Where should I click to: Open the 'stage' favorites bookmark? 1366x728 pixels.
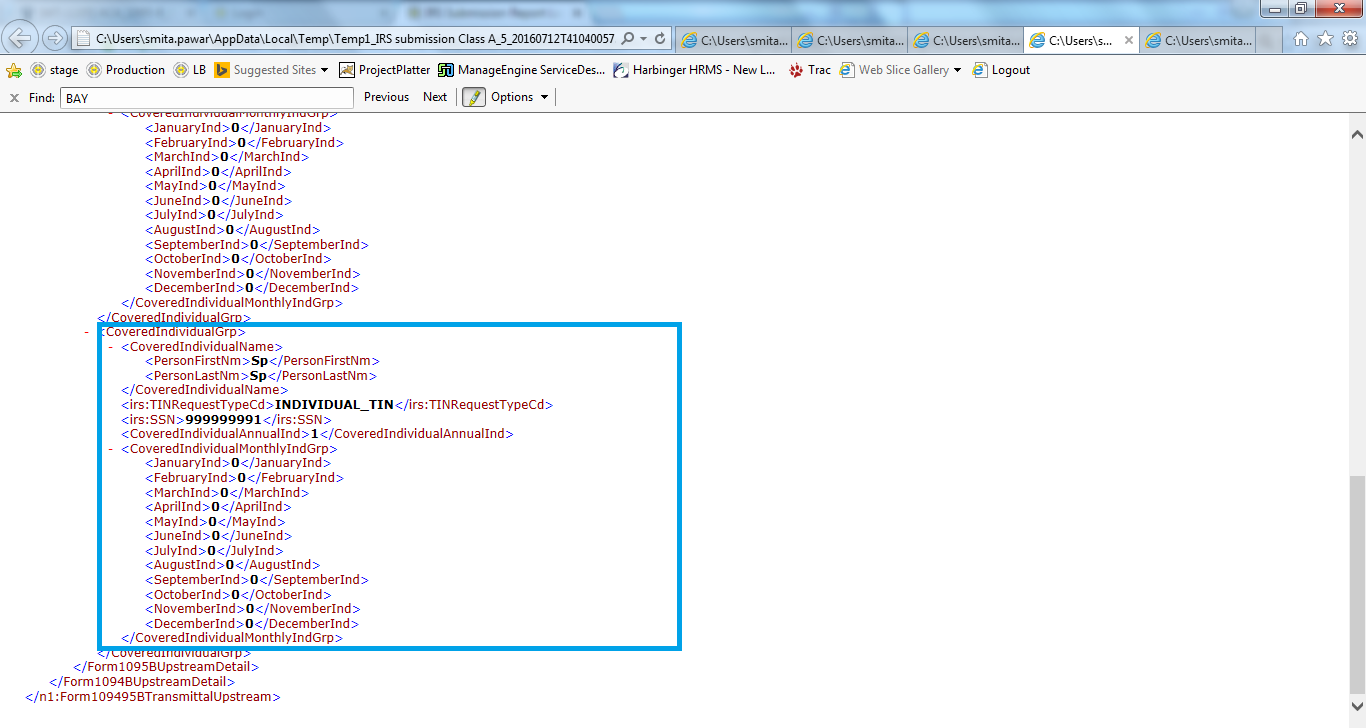[x=54, y=70]
